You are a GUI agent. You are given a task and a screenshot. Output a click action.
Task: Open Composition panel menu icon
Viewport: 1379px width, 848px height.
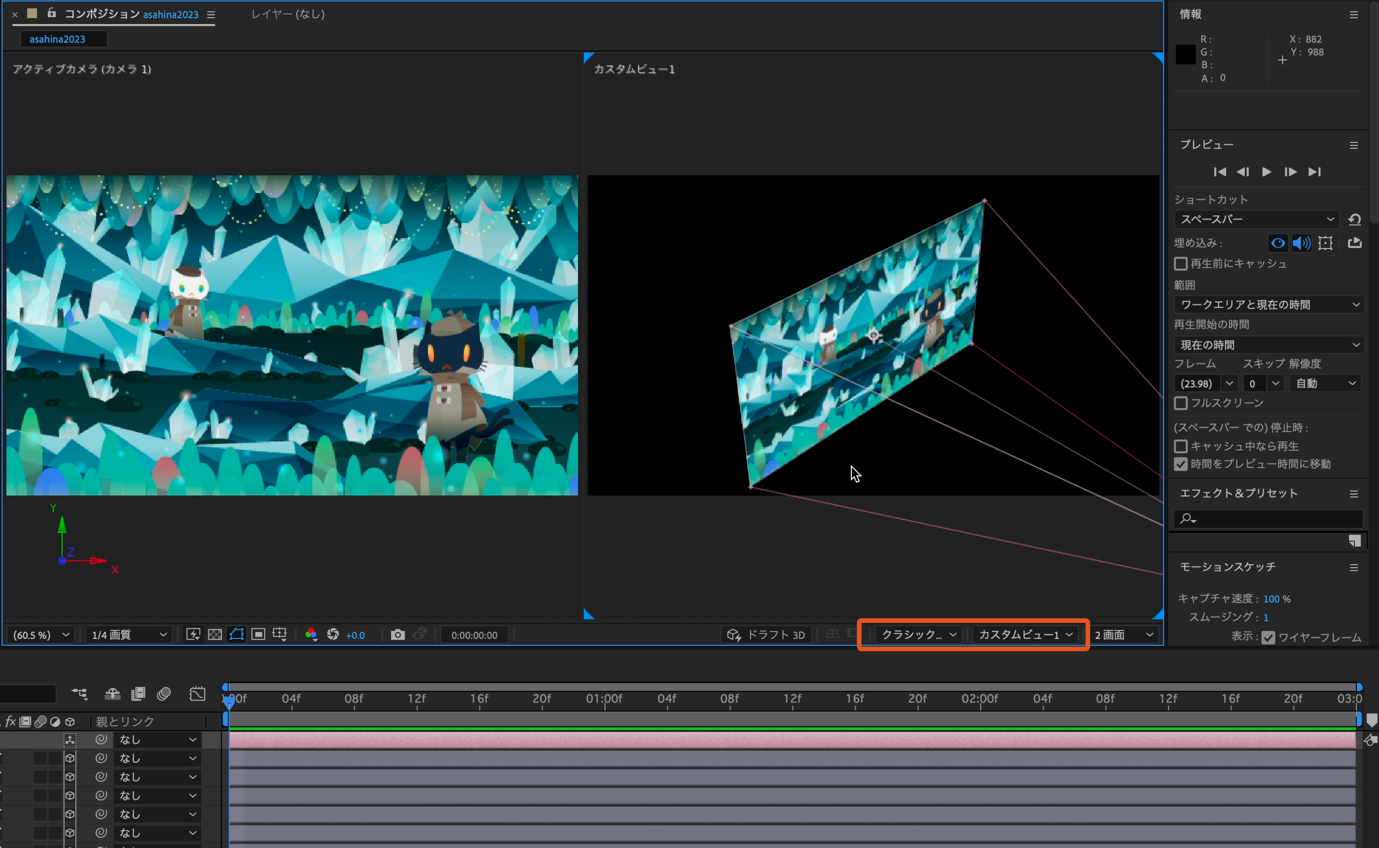coord(211,15)
